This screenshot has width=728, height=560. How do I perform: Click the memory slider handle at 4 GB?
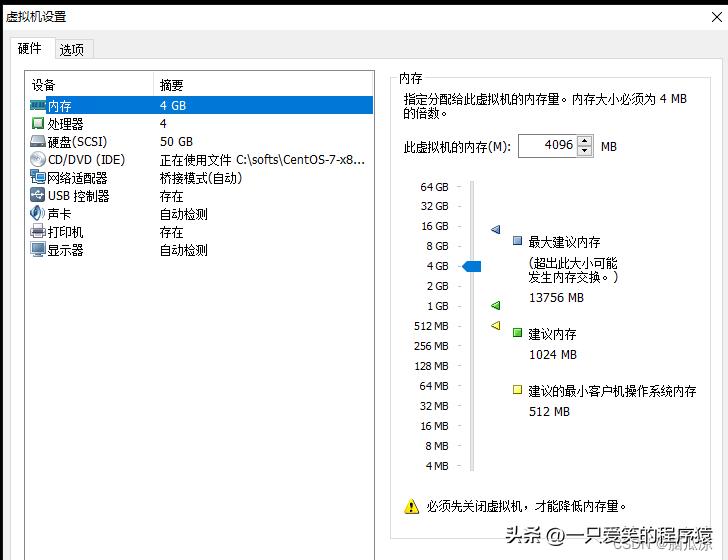click(472, 266)
